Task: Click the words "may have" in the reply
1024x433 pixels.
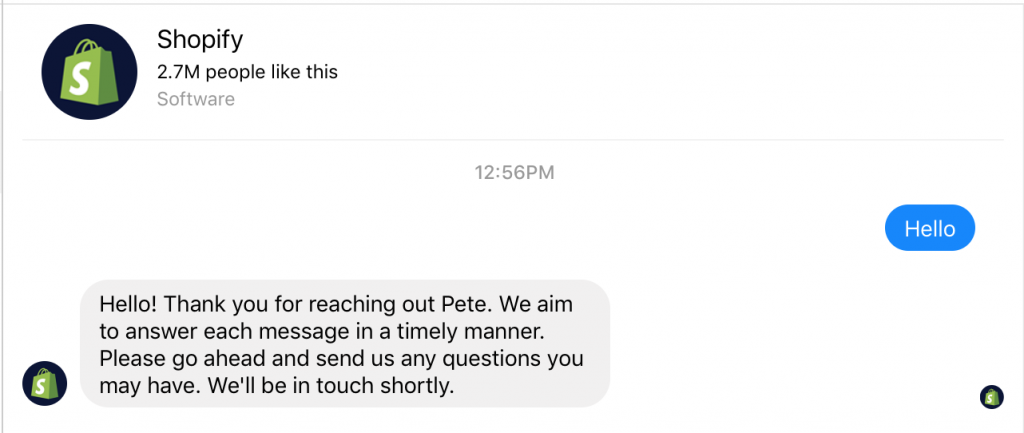Action: 144,387
